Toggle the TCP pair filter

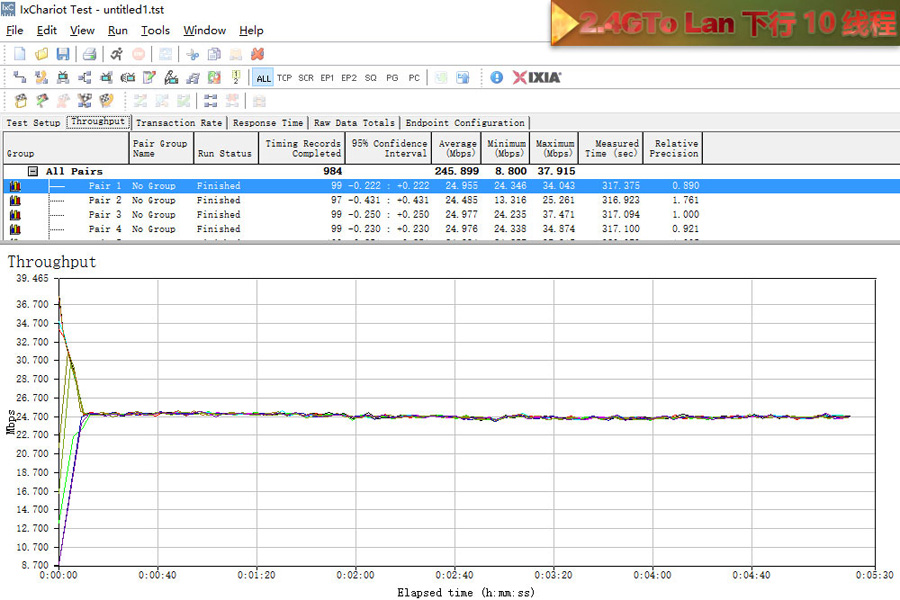coord(284,78)
